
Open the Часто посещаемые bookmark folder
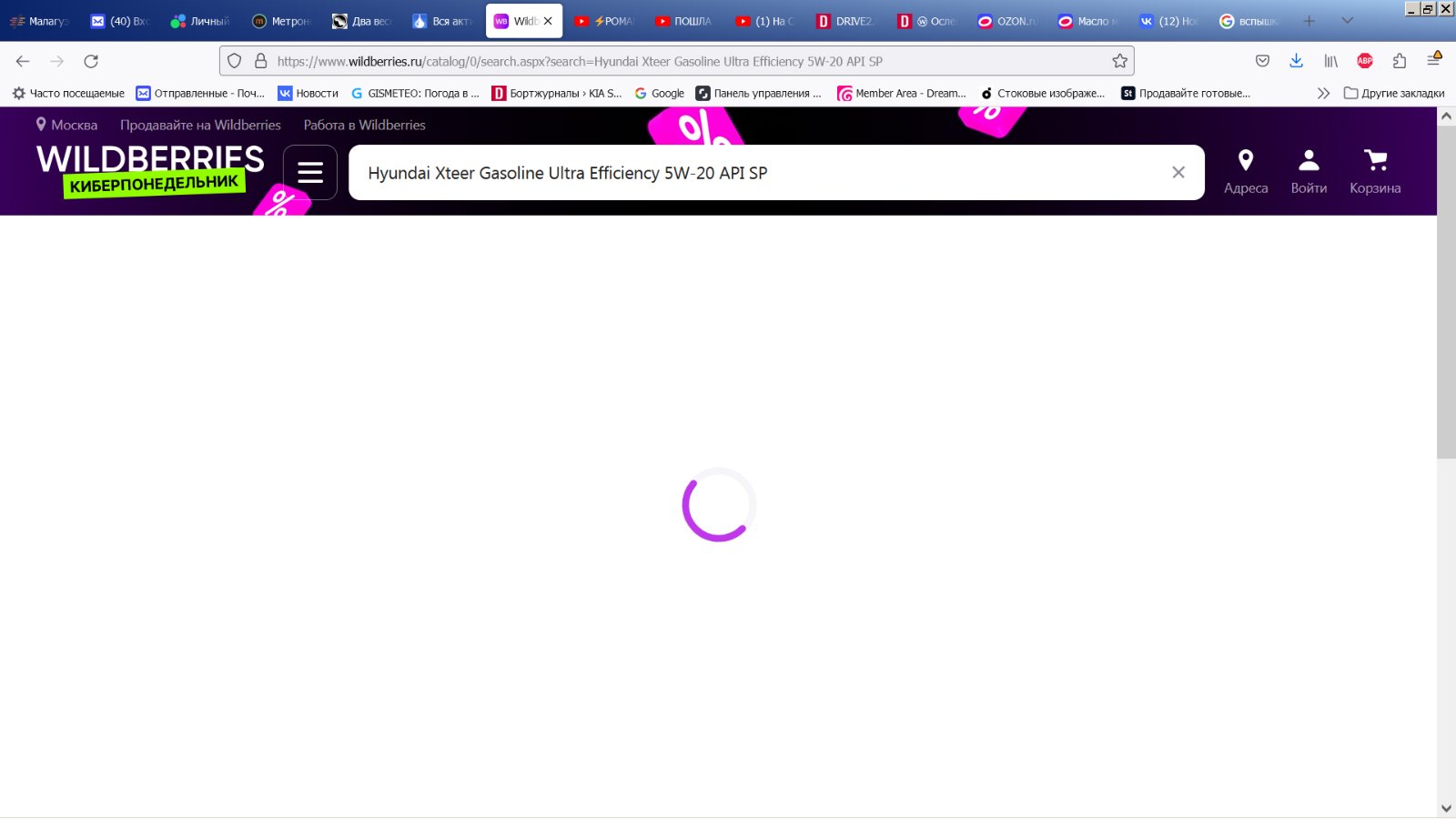click(x=68, y=93)
